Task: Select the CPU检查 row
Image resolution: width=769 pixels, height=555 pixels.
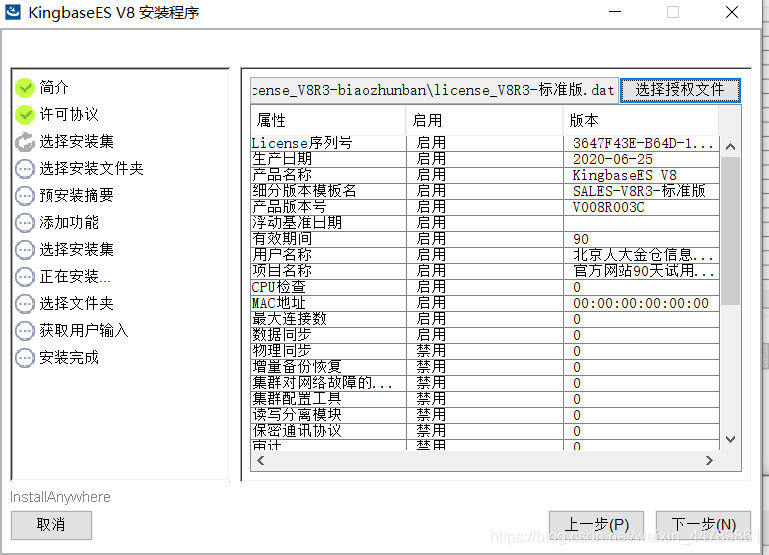Action: coord(485,287)
